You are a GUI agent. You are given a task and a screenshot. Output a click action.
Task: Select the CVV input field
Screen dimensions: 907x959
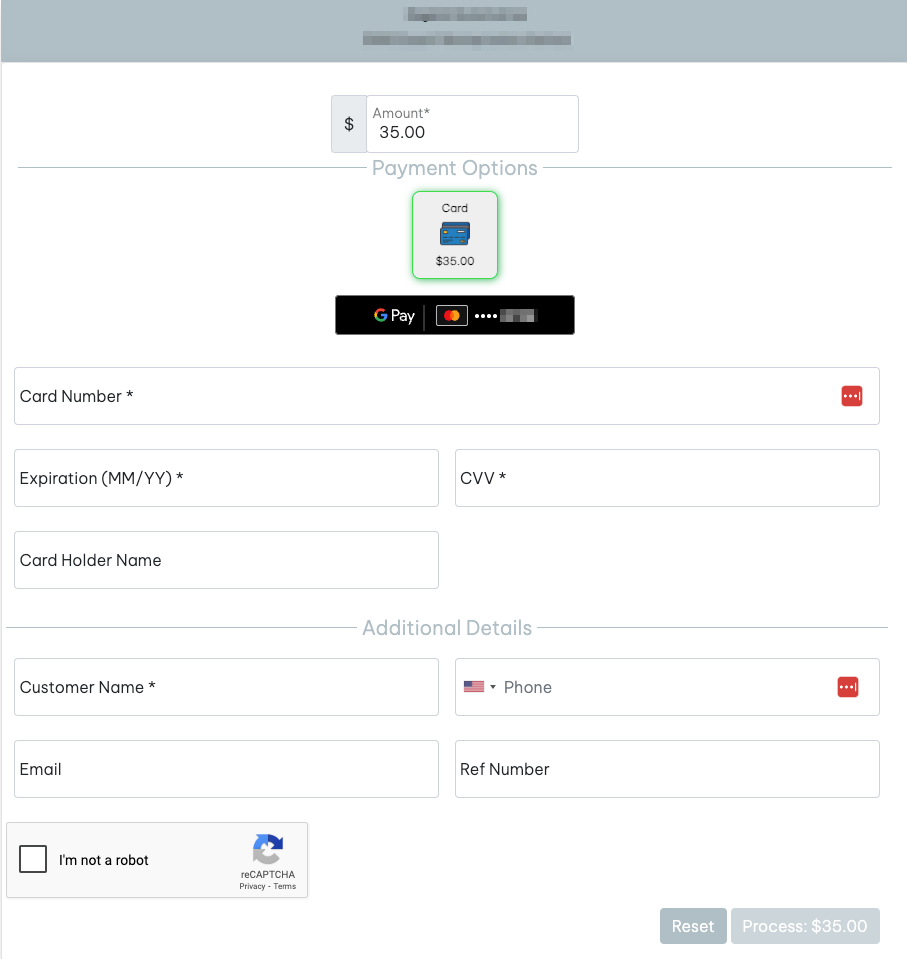click(667, 478)
